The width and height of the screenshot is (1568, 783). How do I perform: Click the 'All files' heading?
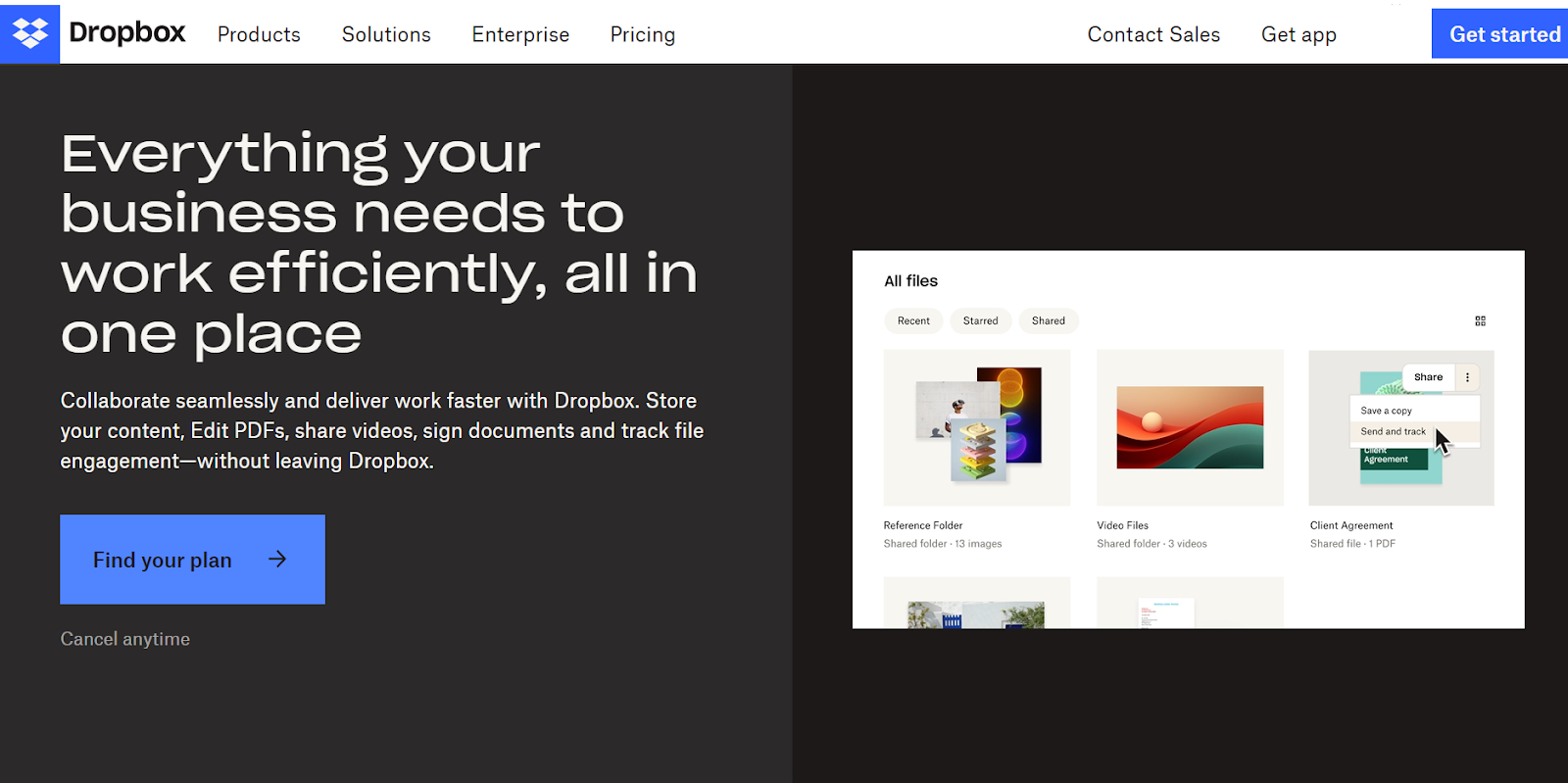(x=910, y=281)
